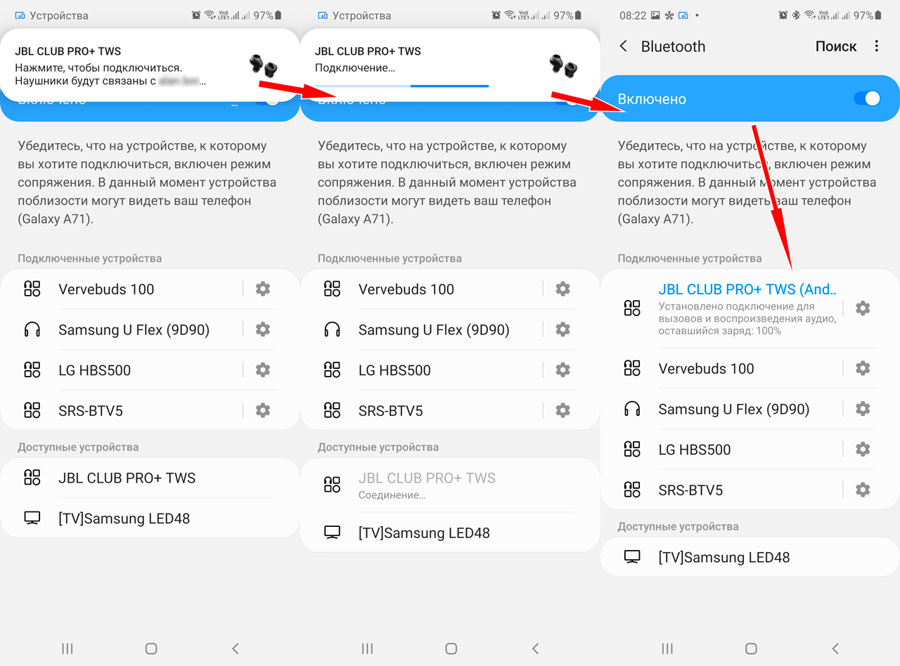Tap earbuds image in left screen popup
900x666 pixels.
[x=263, y=65]
